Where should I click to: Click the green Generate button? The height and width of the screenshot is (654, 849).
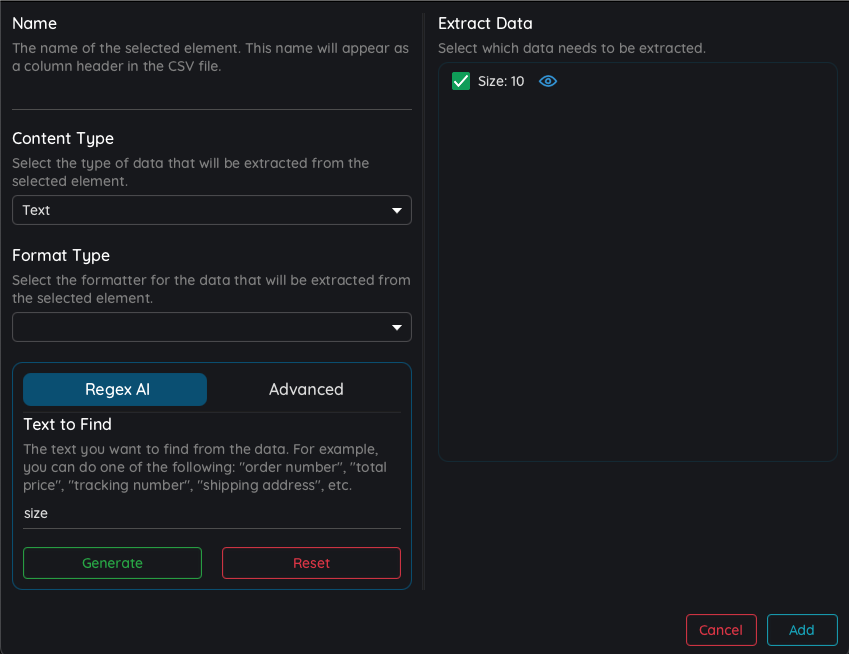tap(113, 563)
